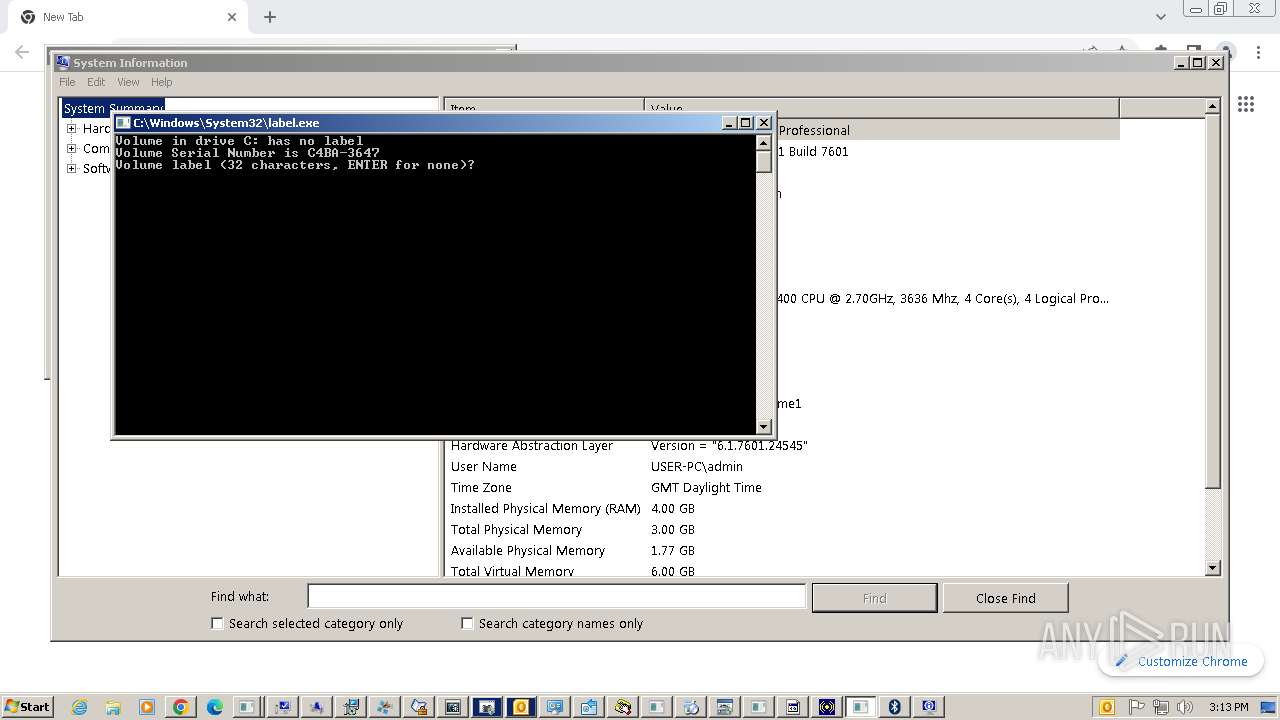Click System Information list scroll down arrow

(1213, 568)
